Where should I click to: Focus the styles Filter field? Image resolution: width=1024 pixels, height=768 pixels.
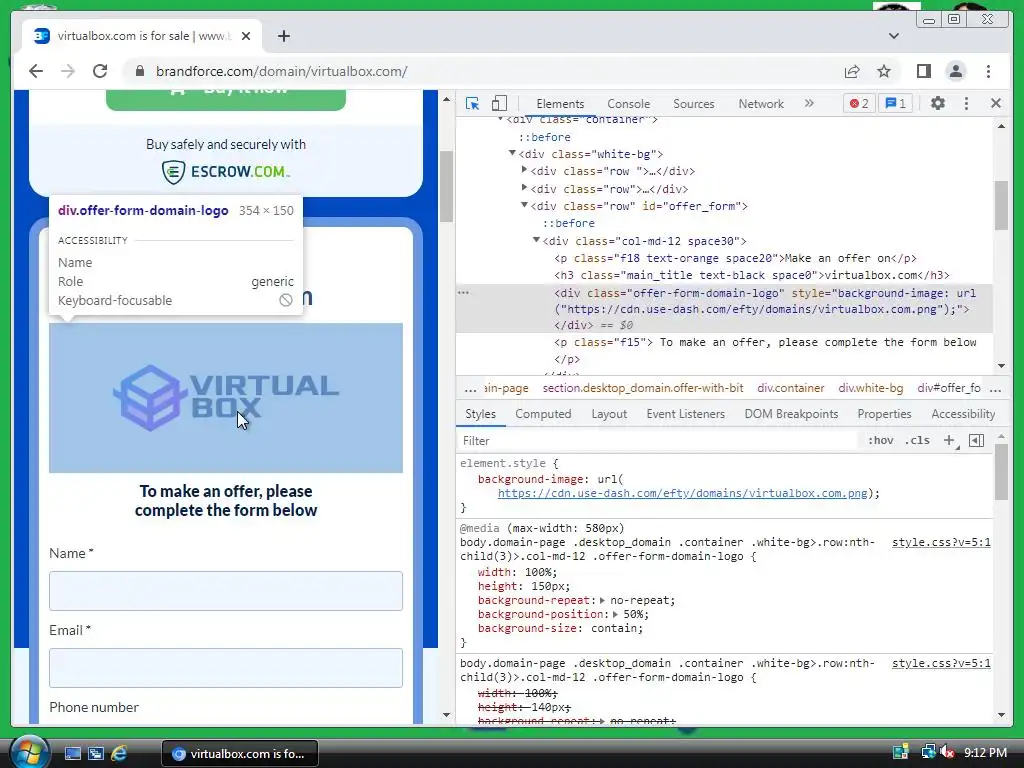(660, 441)
